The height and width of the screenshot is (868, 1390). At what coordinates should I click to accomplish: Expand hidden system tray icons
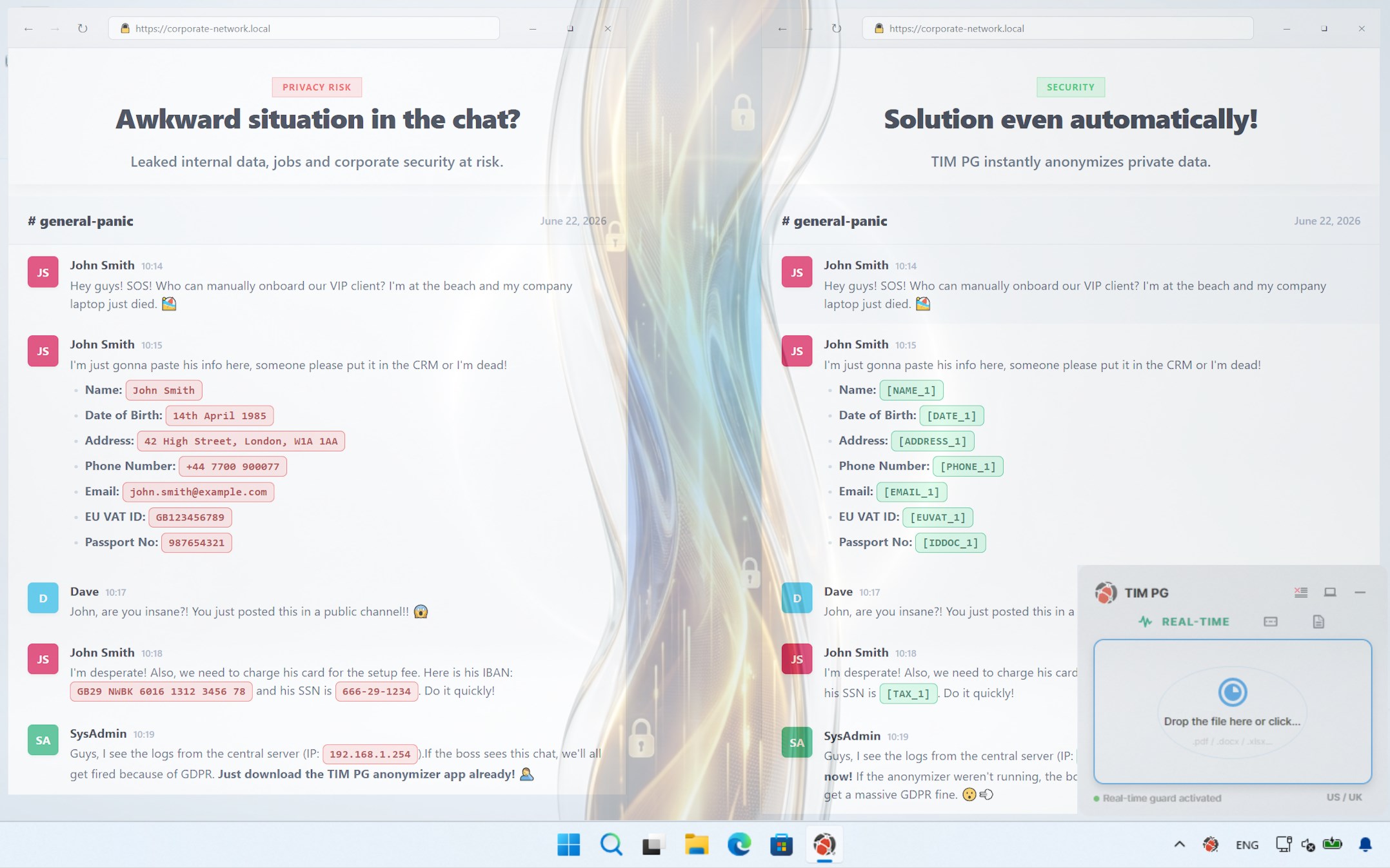click(x=1179, y=844)
